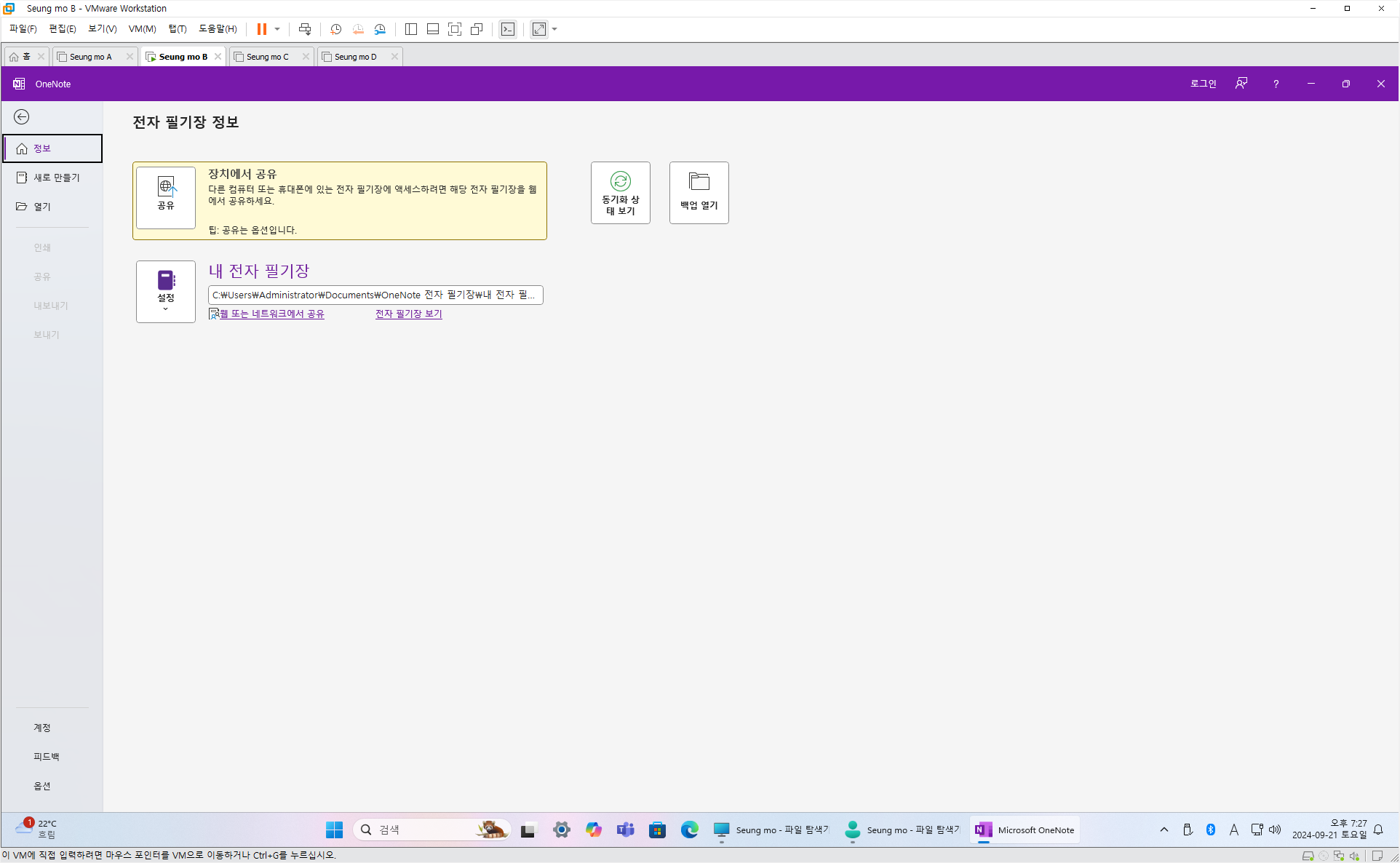1400x863 pixels.
Task: Click the notebook file path field
Action: click(x=375, y=295)
